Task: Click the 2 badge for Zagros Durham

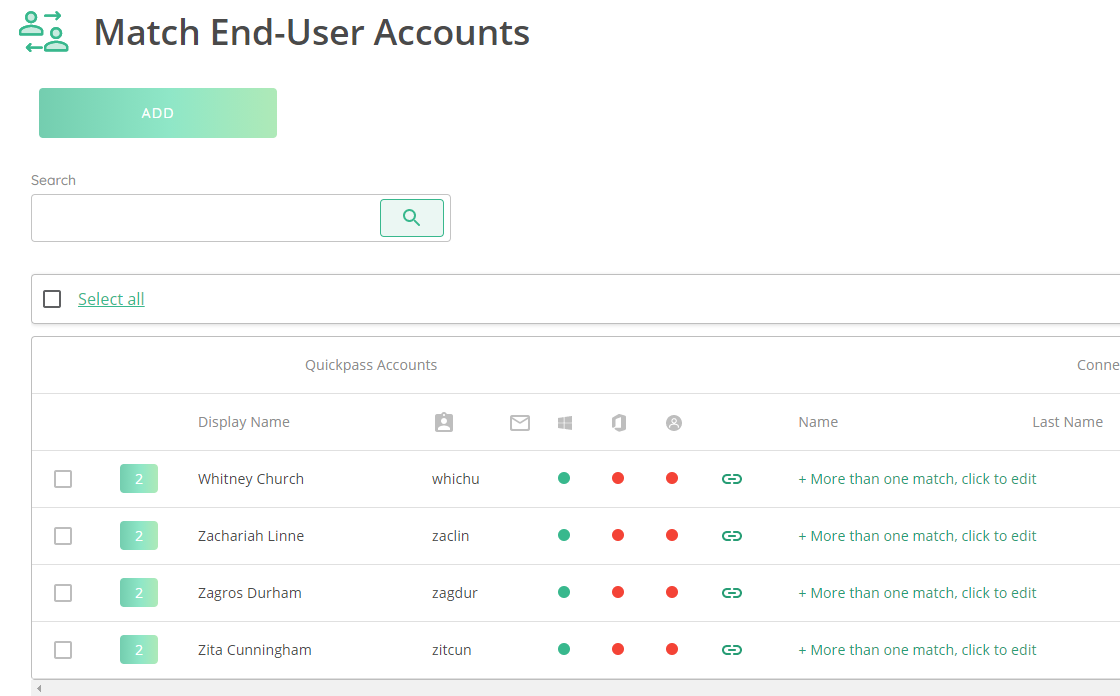Action: click(139, 593)
